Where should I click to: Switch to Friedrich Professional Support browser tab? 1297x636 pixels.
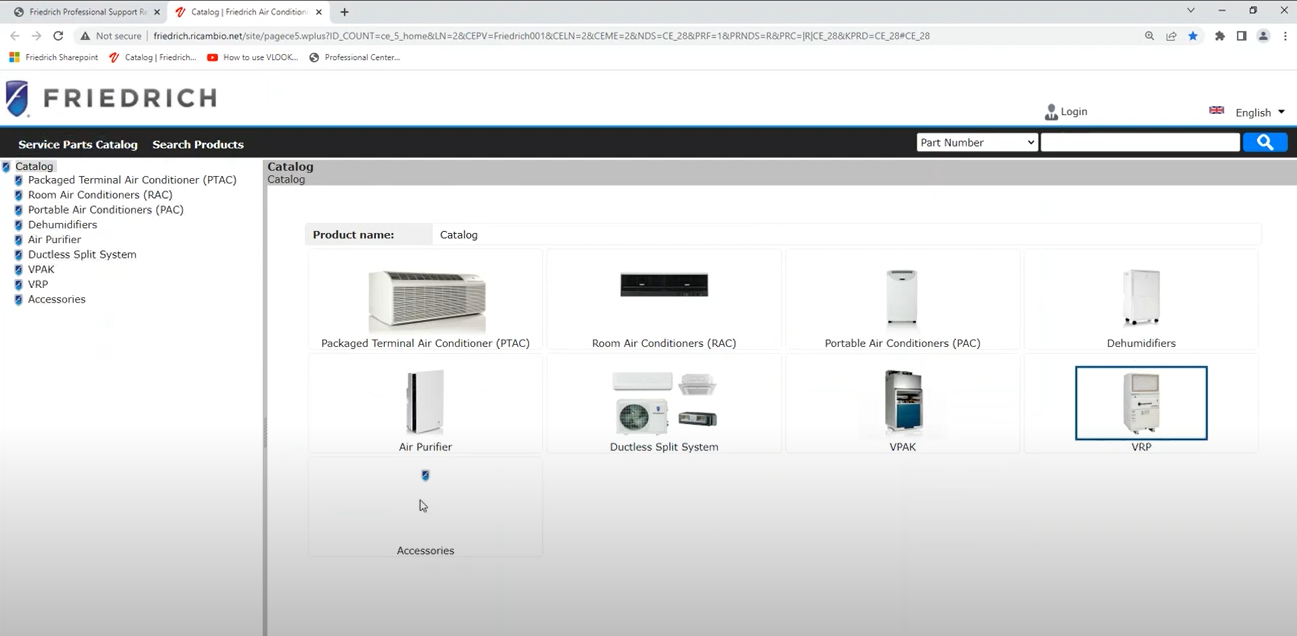click(x=86, y=12)
